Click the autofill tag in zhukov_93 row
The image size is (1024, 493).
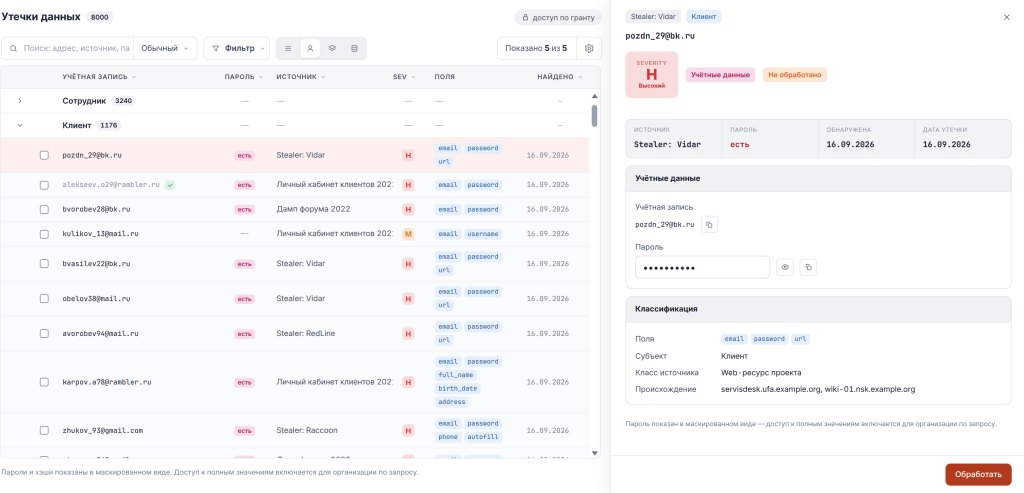(x=483, y=437)
